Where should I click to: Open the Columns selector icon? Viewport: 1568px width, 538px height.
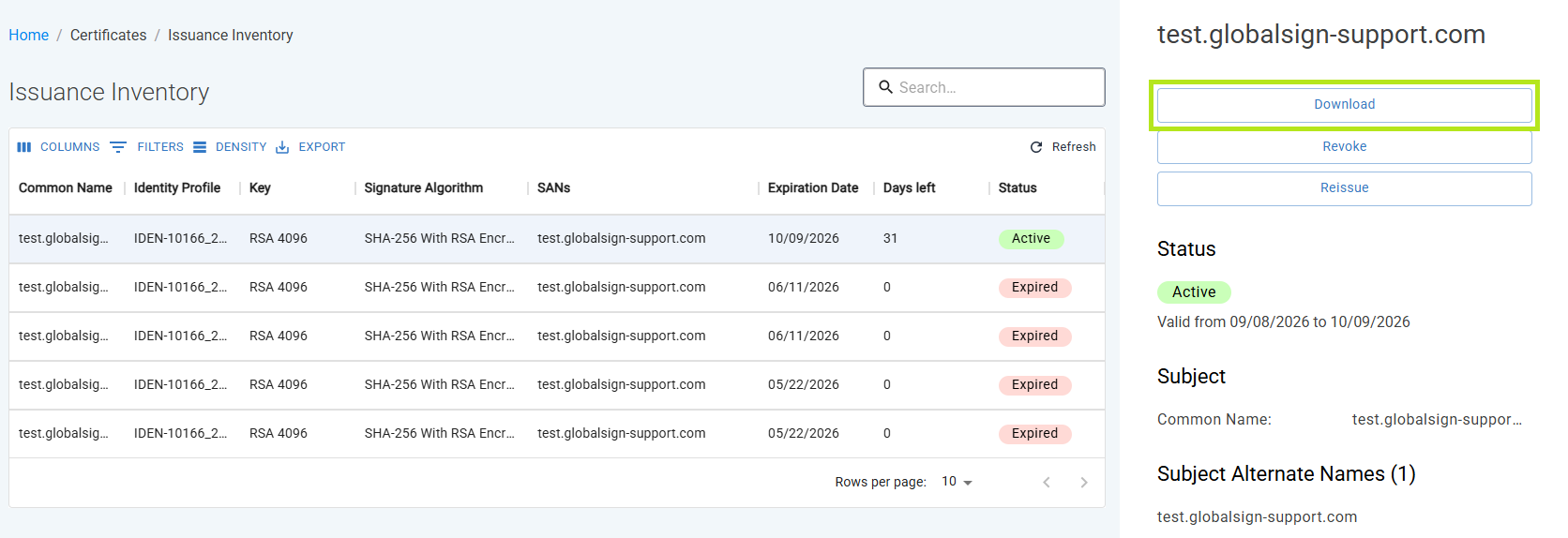tap(24, 147)
